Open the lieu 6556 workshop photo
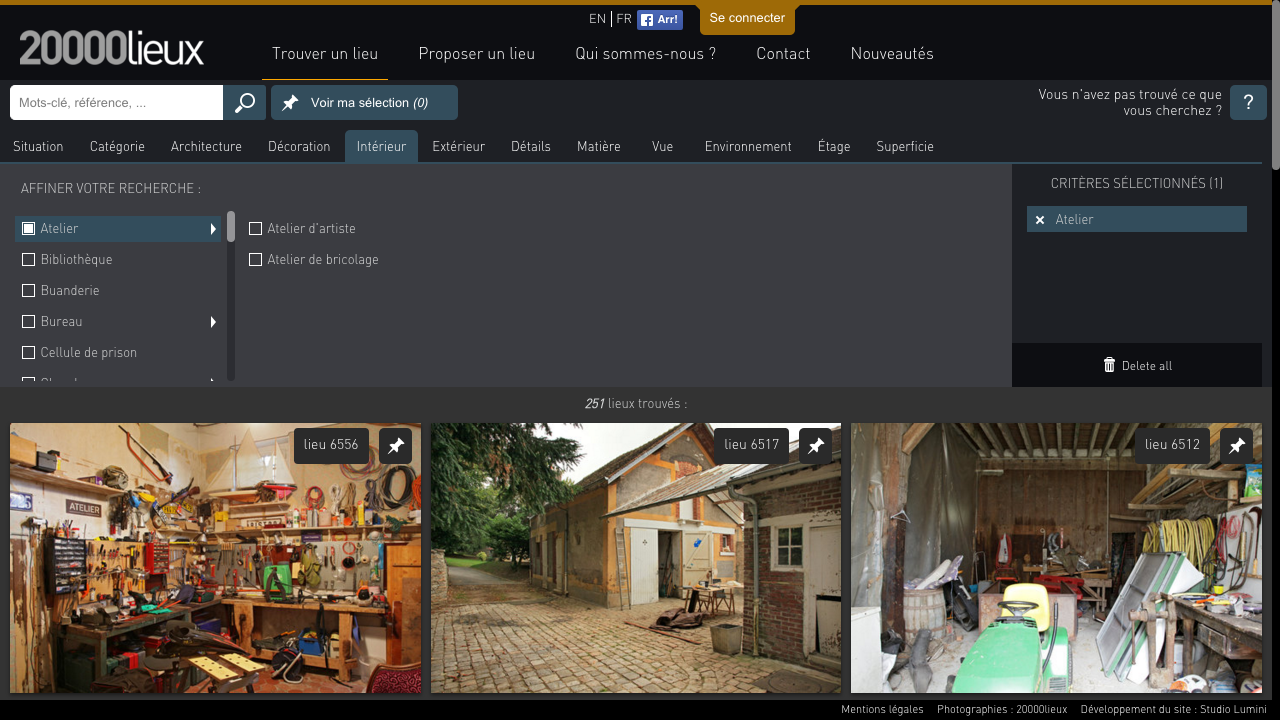The width and height of the screenshot is (1280, 720). tap(215, 558)
